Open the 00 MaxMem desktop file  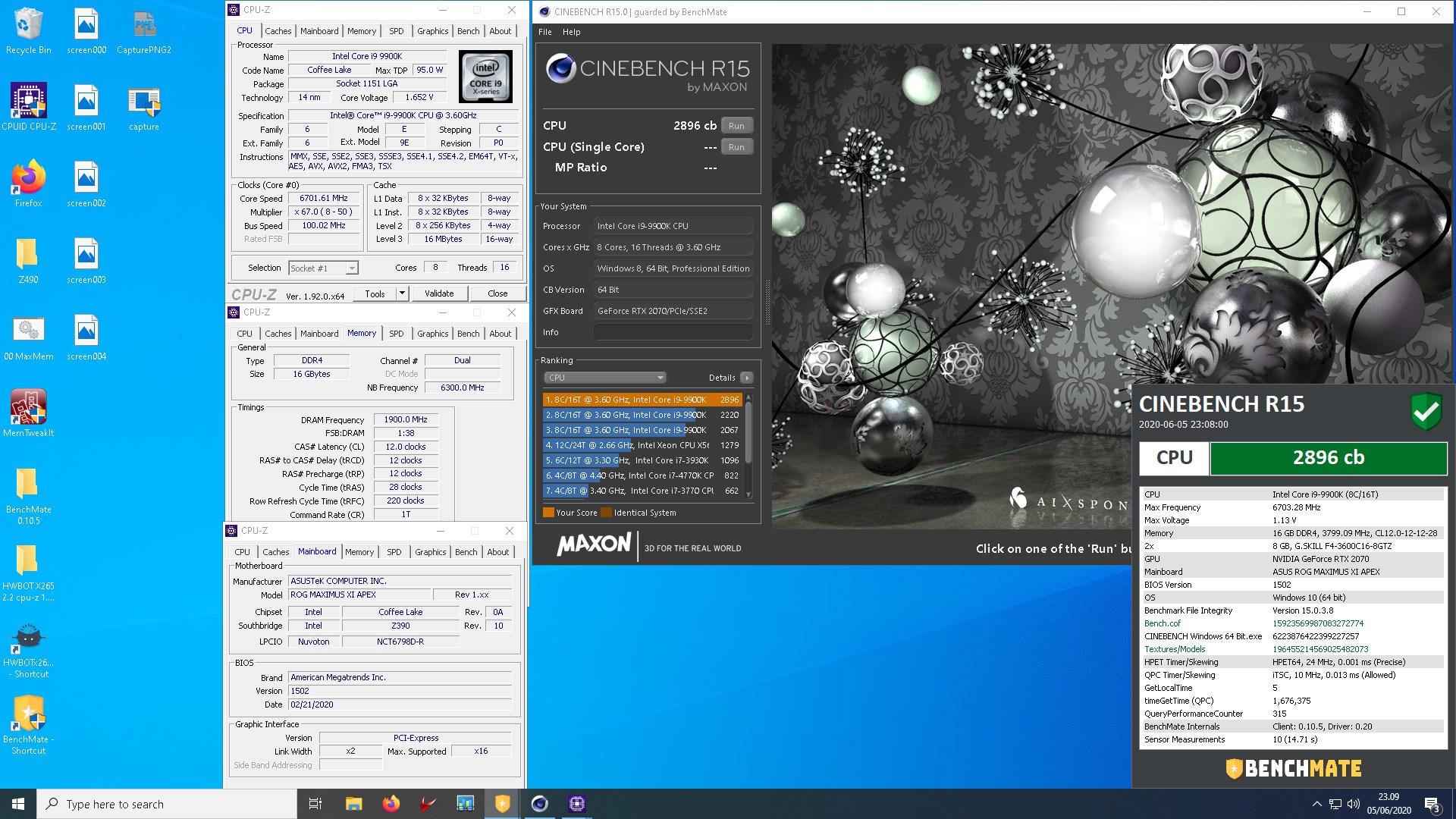click(28, 337)
